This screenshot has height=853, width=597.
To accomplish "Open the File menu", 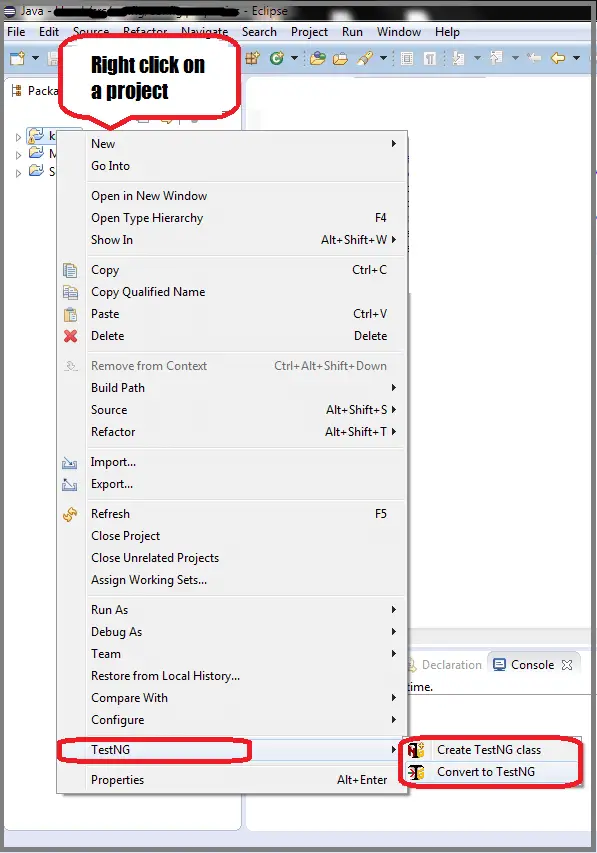I will pyautogui.click(x=16, y=32).
